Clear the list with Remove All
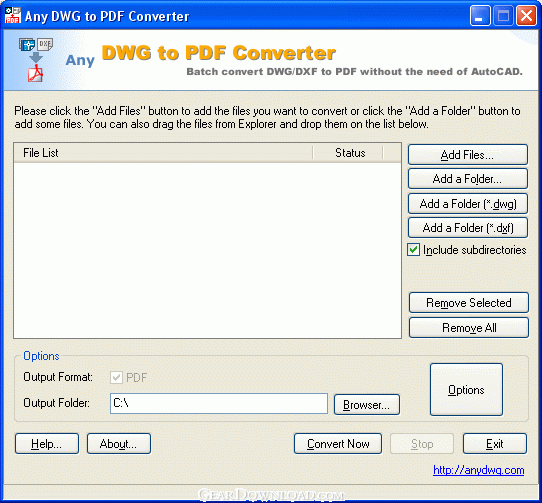 [469, 327]
